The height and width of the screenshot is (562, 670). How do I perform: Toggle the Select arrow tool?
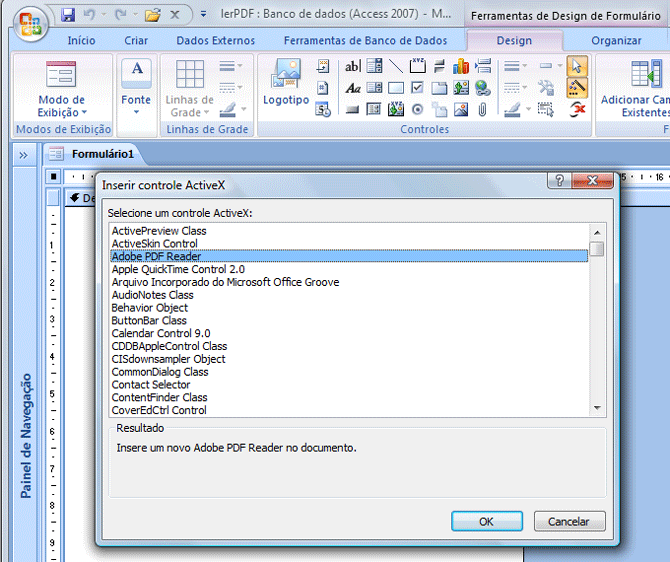[x=577, y=66]
